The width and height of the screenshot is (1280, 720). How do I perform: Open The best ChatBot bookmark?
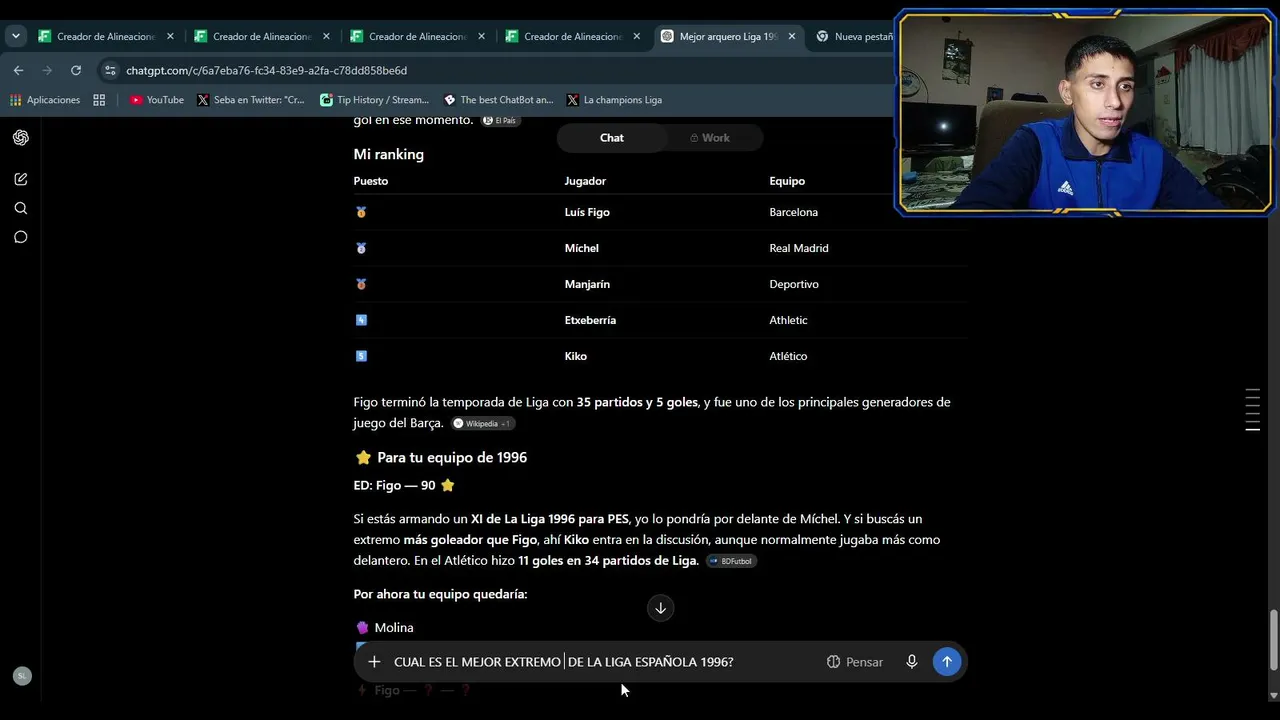(498, 100)
